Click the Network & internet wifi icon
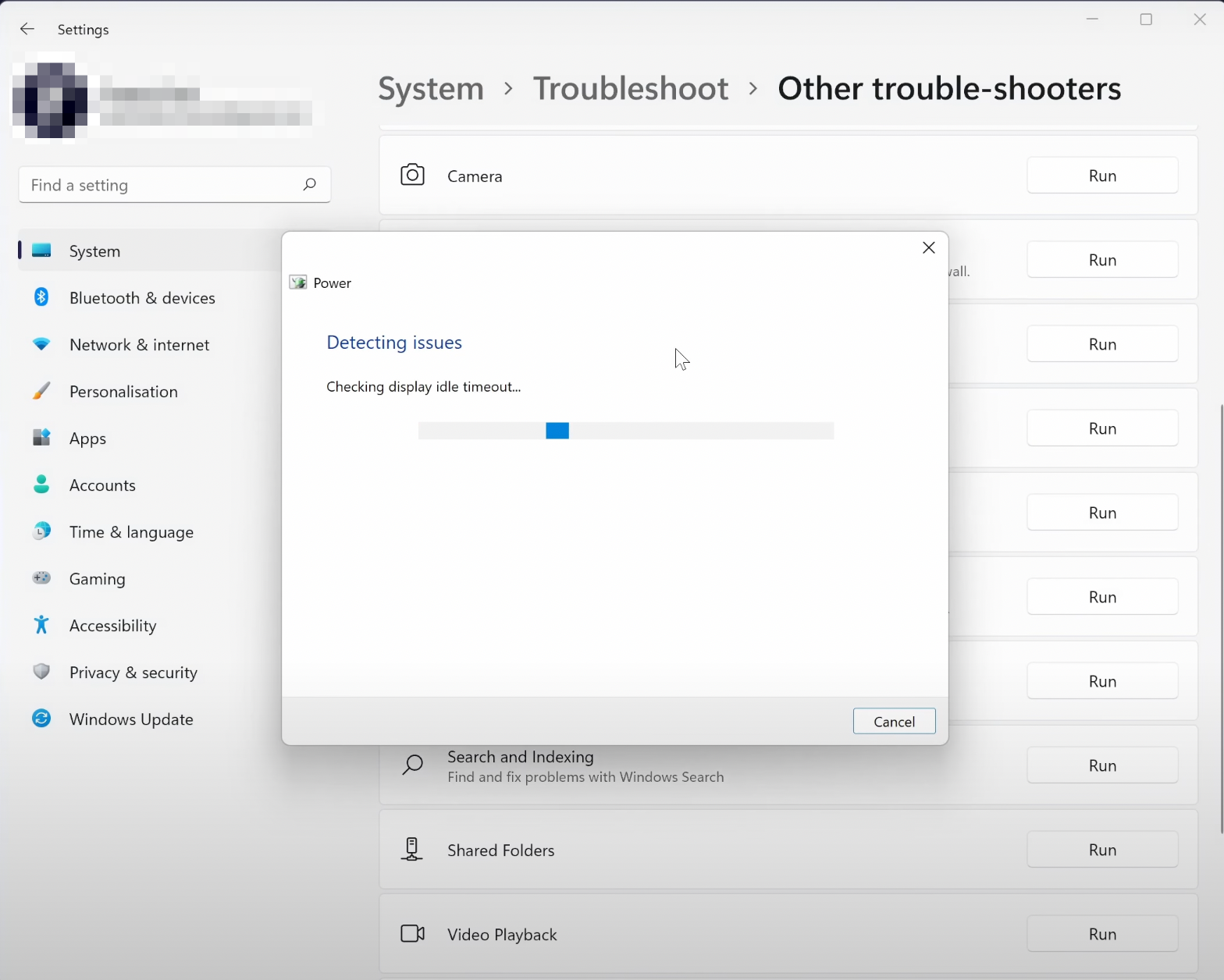 (41, 344)
